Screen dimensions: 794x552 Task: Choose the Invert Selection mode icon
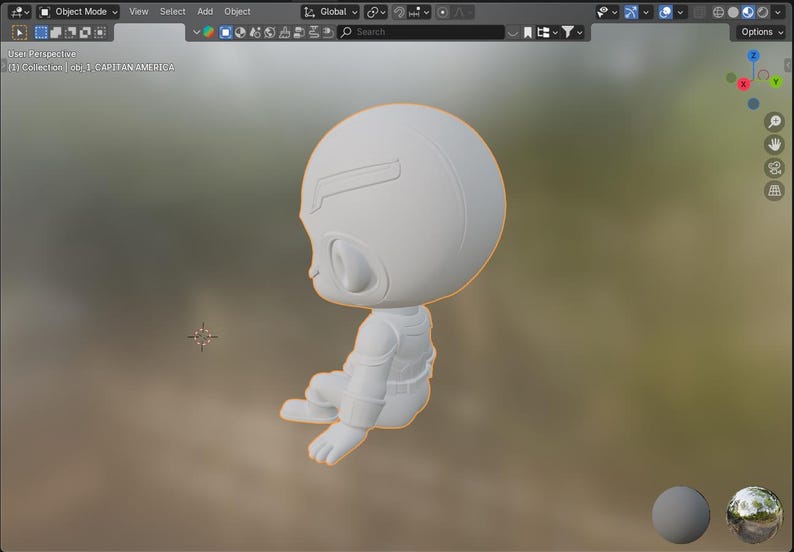85,33
